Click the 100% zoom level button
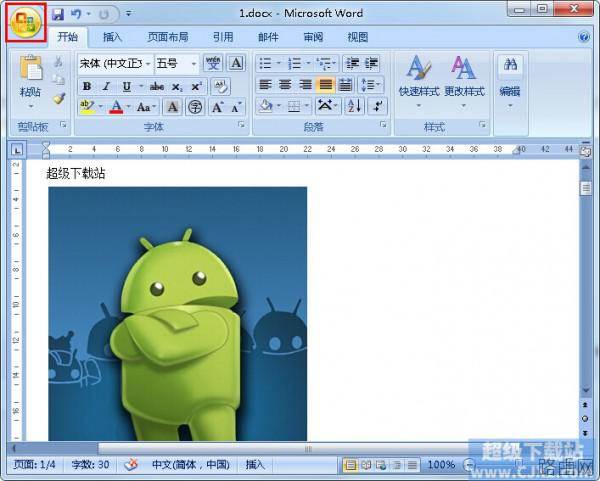Screen dimensions: 600x481 click(441, 465)
